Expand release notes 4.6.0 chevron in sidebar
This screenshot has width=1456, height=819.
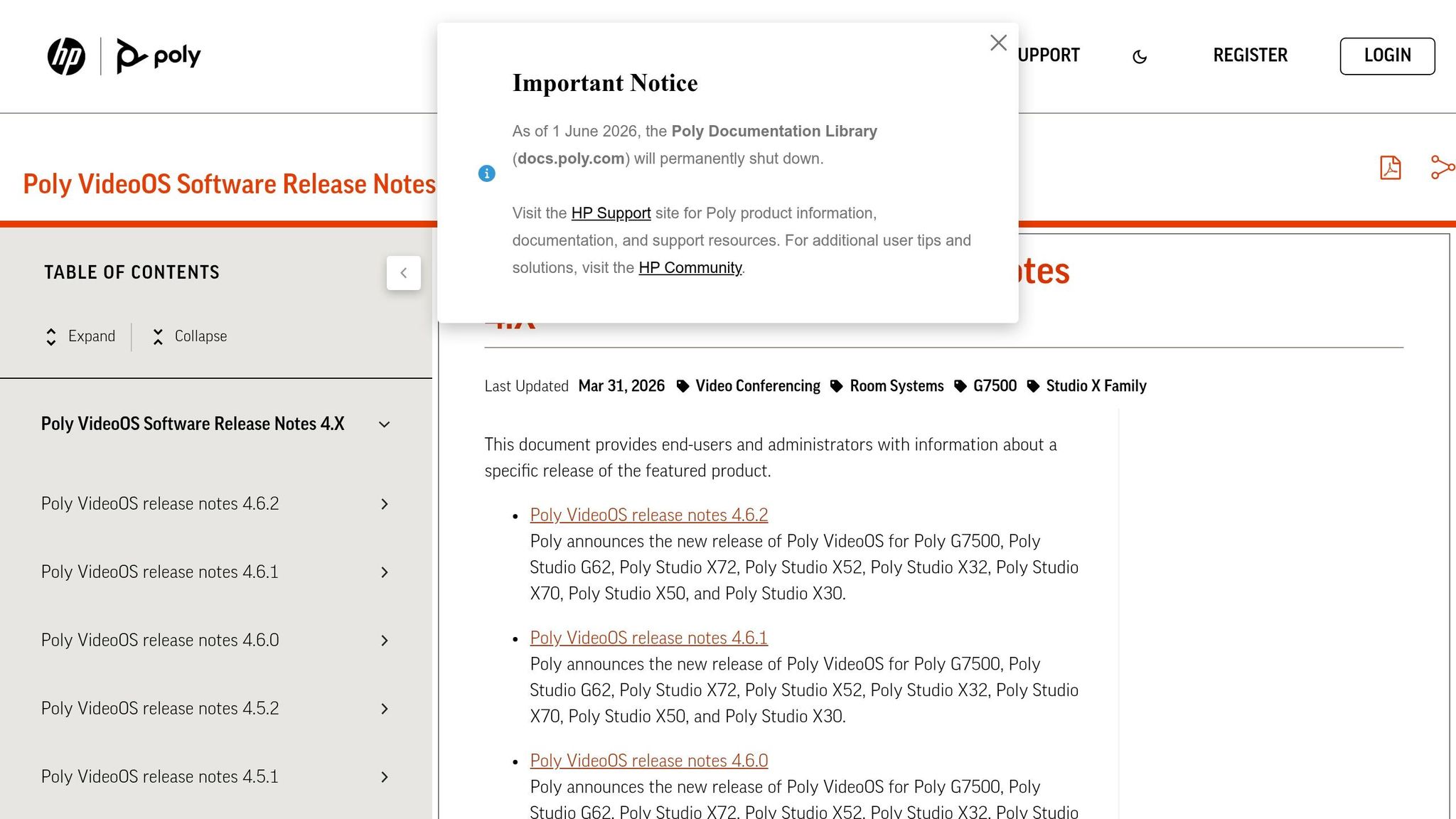coord(385,641)
